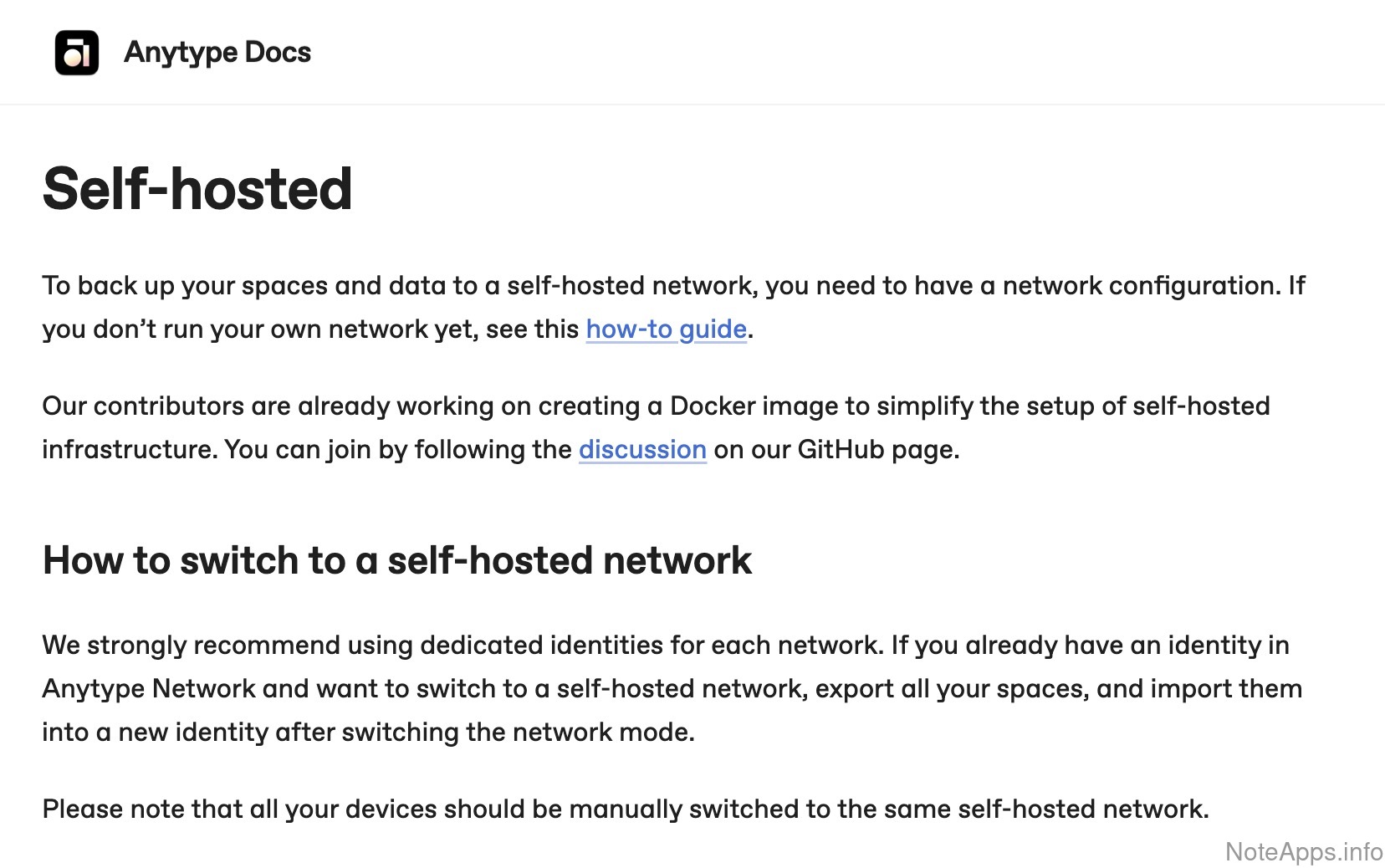
Task: Click the Anytype logo icon
Action: tap(76, 53)
